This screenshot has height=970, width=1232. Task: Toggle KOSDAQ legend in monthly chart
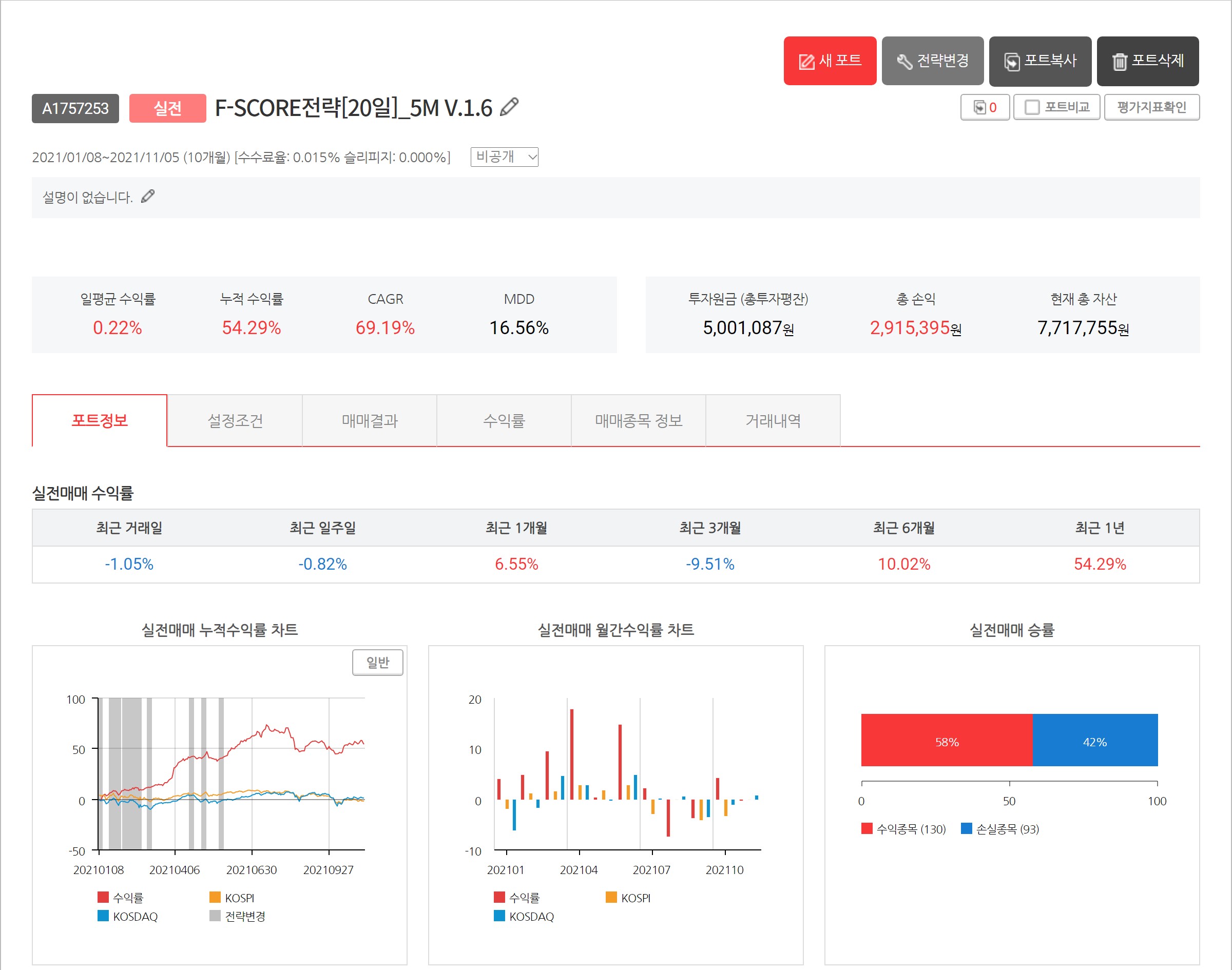click(x=524, y=916)
